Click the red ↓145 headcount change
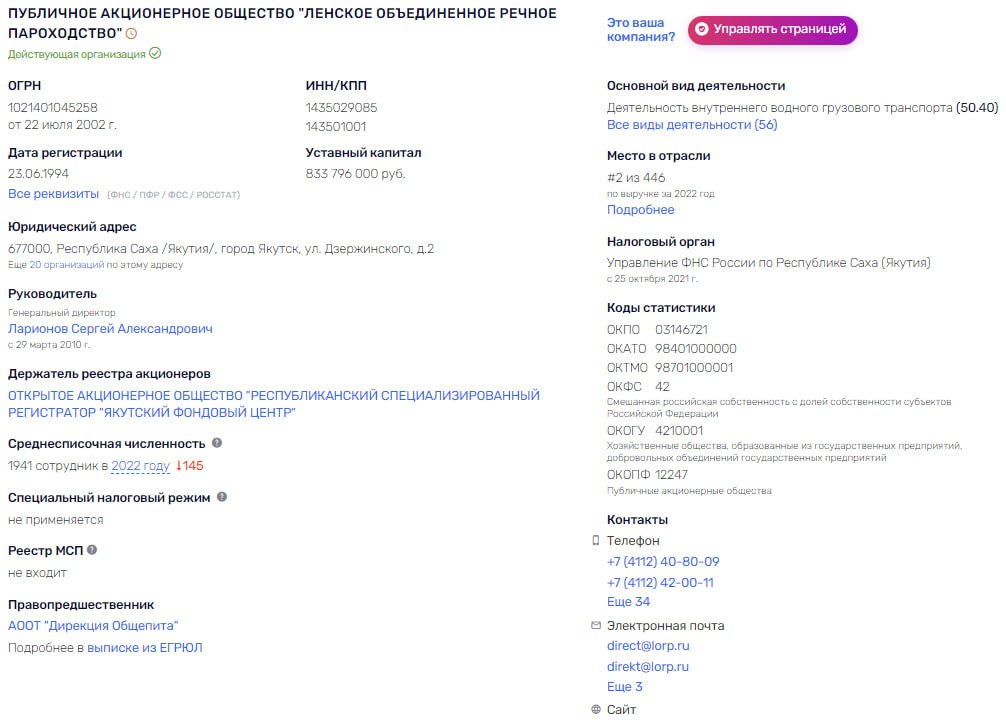The height and width of the screenshot is (724, 1006). coord(189,466)
